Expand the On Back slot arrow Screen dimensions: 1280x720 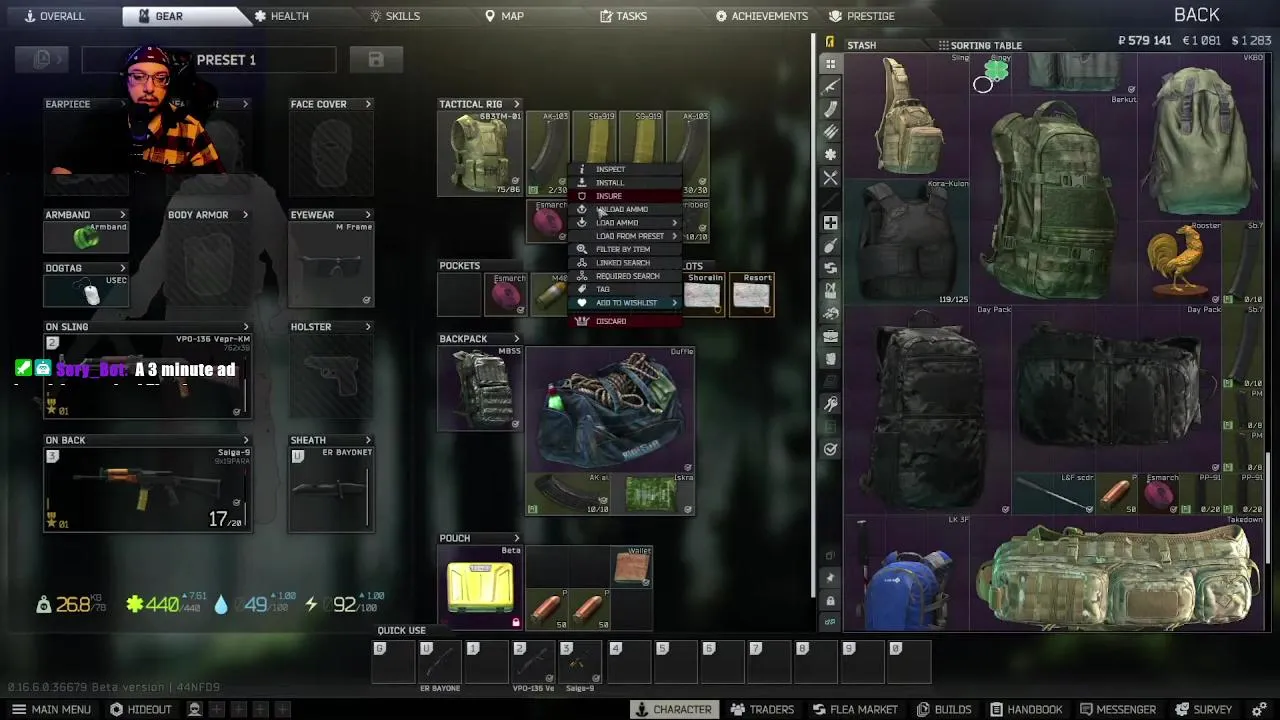click(x=246, y=440)
